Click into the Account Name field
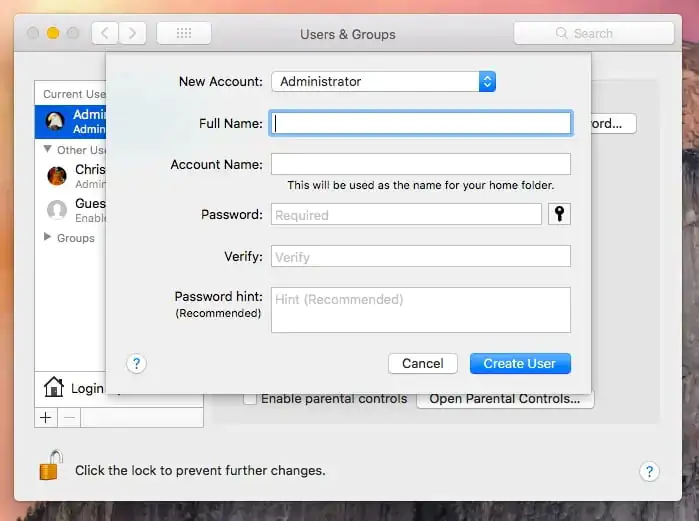The image size is (699, 521). [421, 164]
